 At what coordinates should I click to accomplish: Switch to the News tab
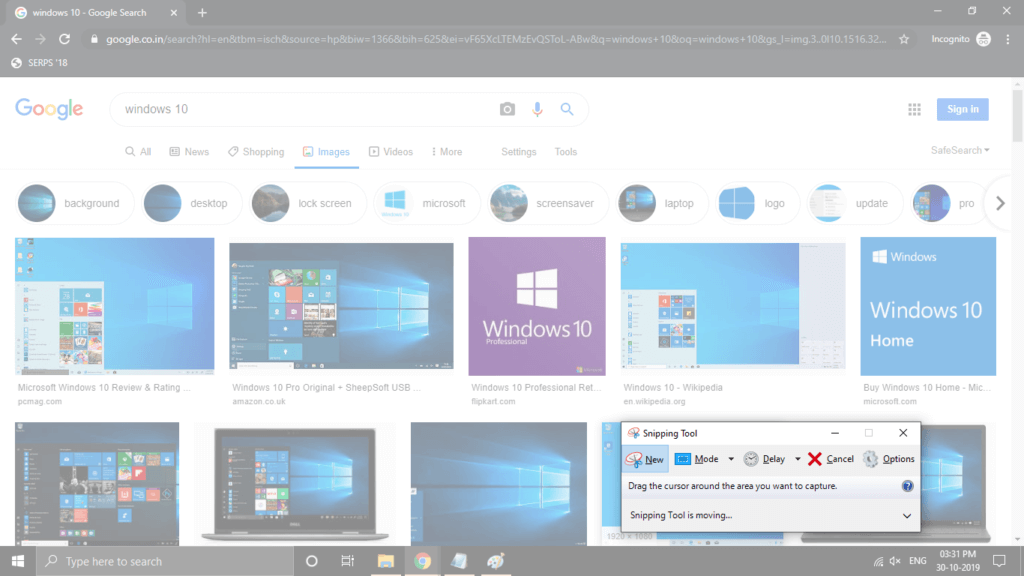189,152
